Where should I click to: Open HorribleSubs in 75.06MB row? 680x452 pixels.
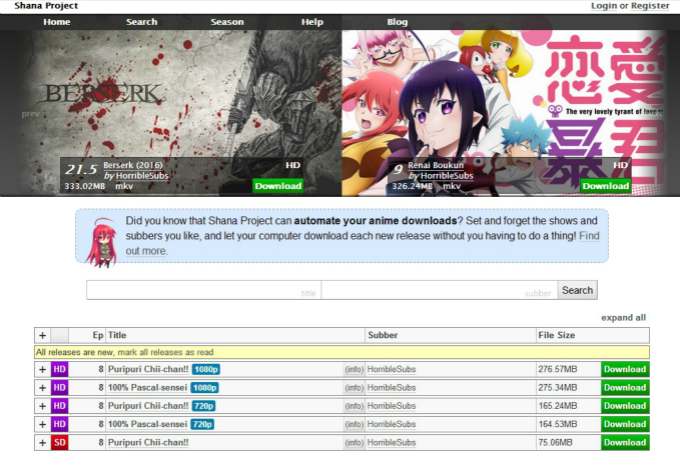coord(391,442)
